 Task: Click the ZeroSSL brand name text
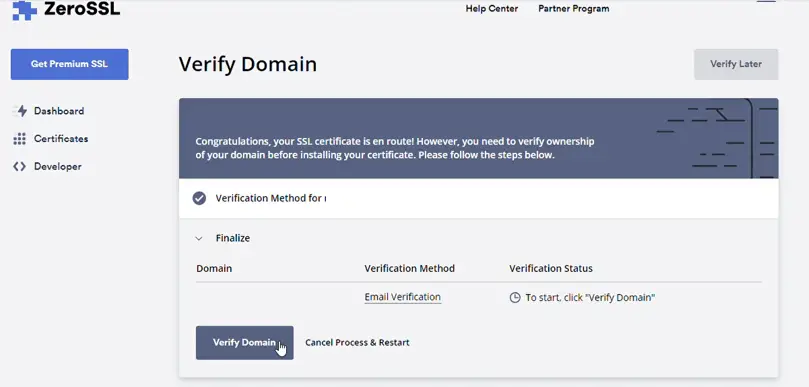82,8
